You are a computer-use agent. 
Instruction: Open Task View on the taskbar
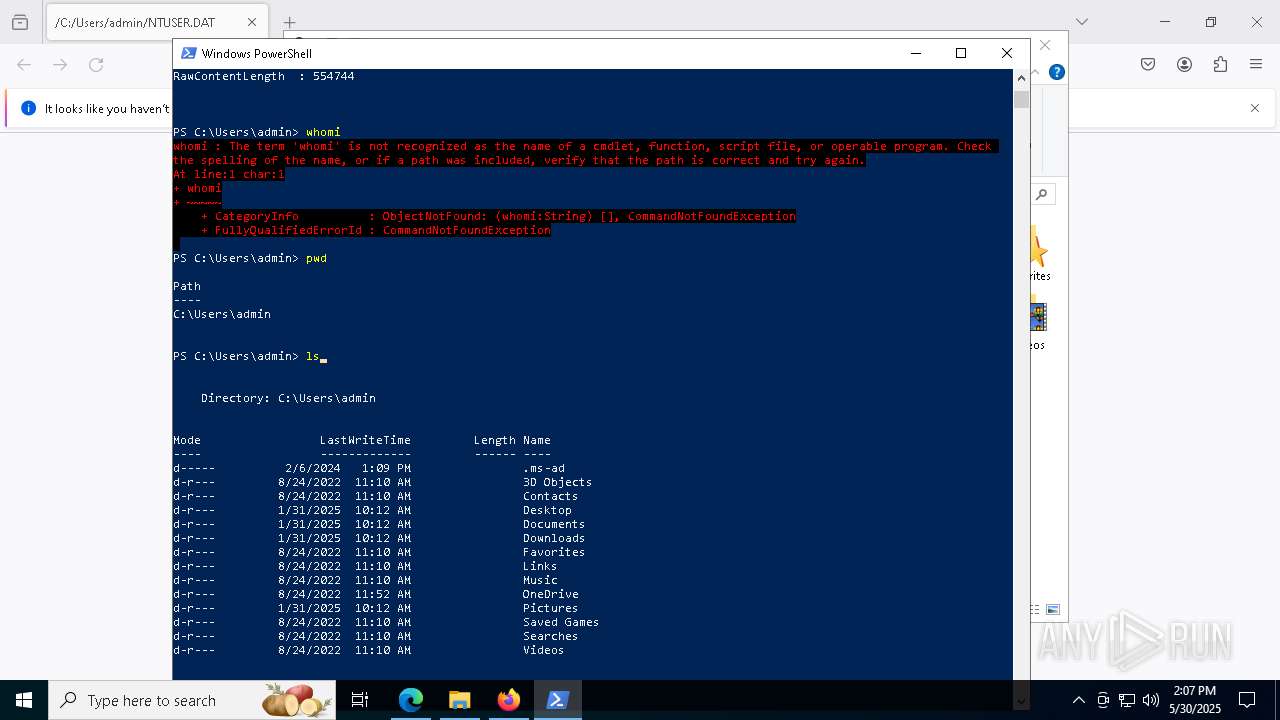[x=360, y=700]
